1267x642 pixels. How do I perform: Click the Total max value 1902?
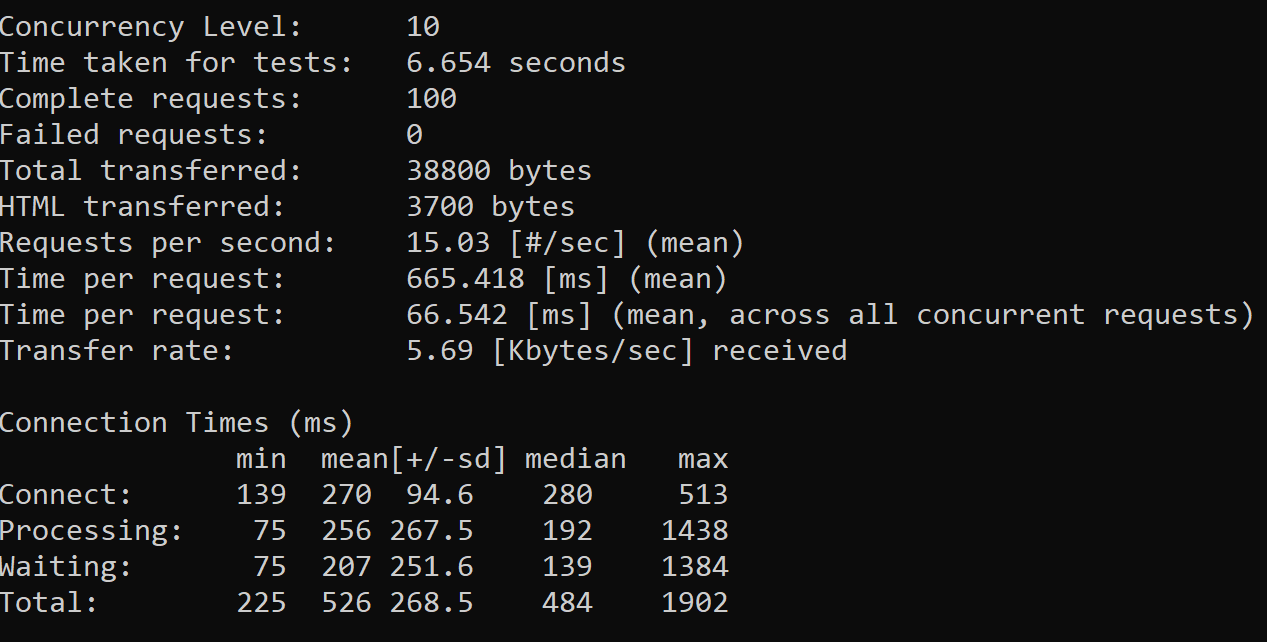point(694,603)
